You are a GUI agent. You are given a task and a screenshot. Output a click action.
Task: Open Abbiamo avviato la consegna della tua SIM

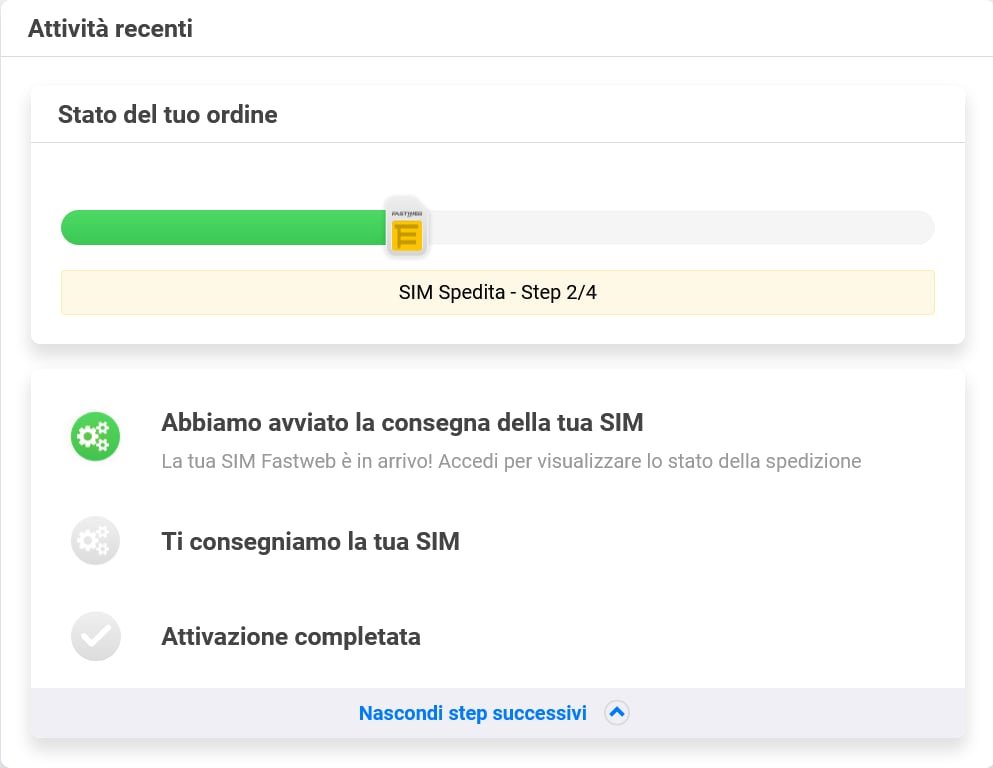tap(402, 422)
